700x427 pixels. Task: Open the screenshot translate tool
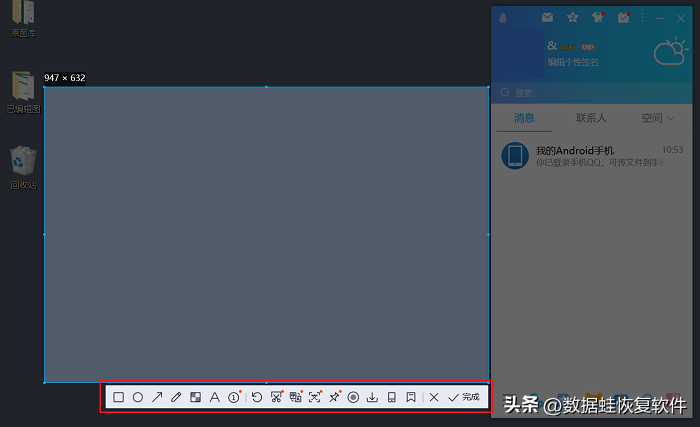click(x=296, y=397)
